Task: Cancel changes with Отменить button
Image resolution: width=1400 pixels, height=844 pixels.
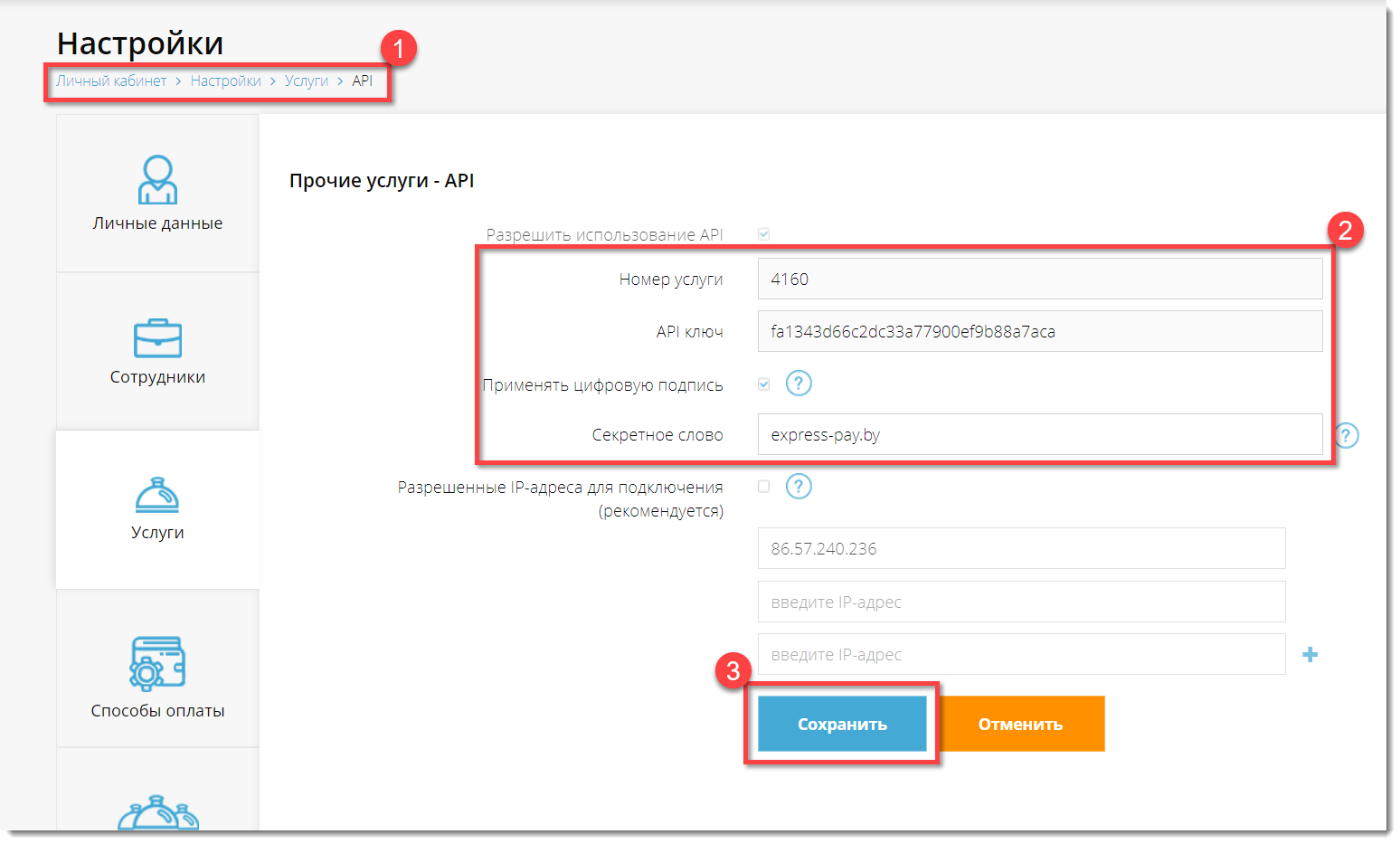Action: tap(1020, 724)
